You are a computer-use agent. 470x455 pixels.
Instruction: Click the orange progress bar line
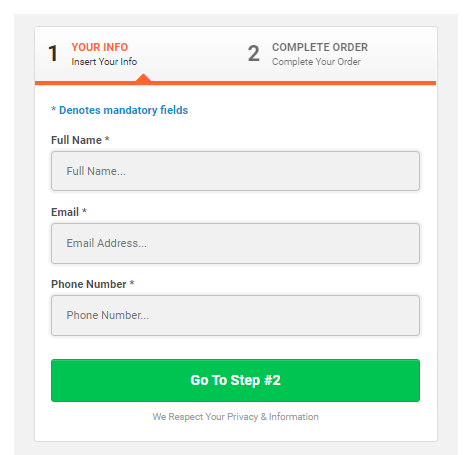tap(235, 83)
